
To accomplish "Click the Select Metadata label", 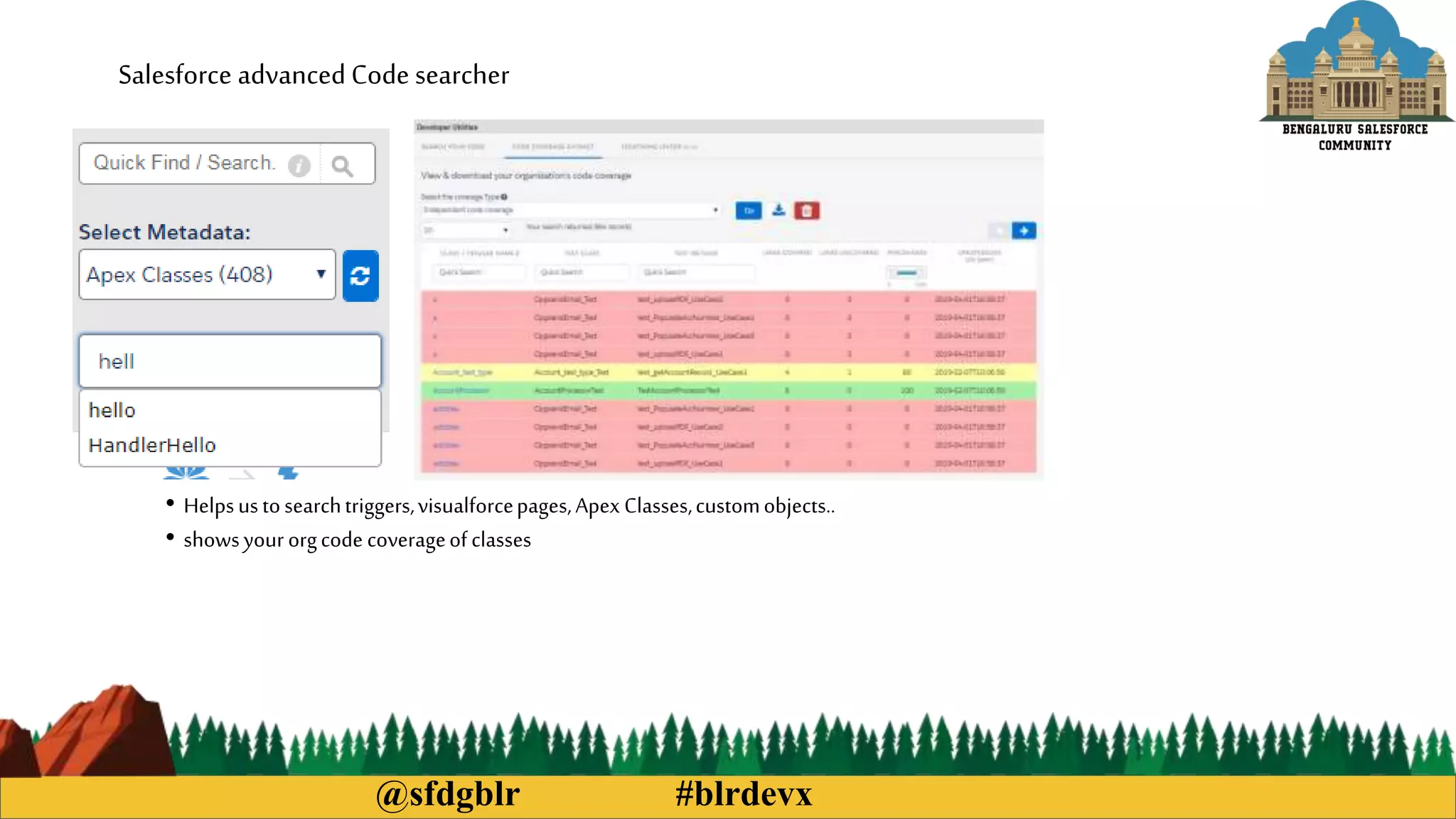I will [164, 232].
